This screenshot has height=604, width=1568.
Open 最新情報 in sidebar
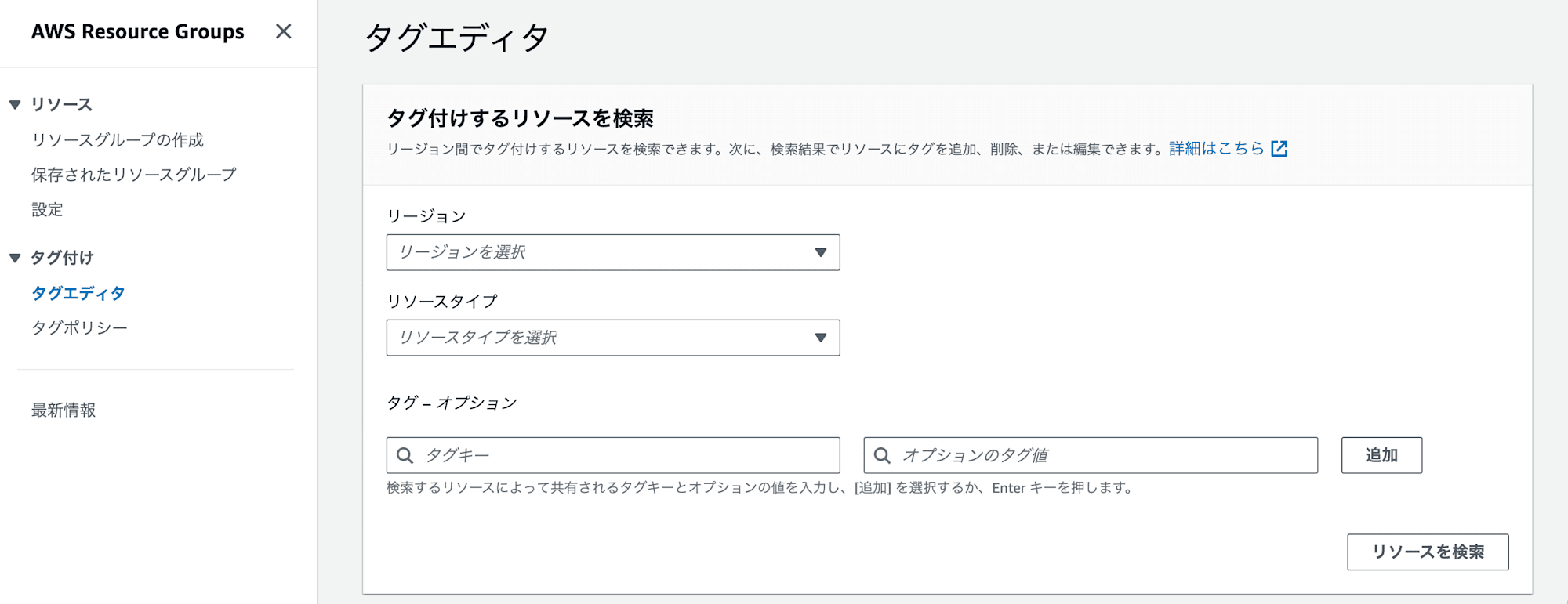coord(64,410)
